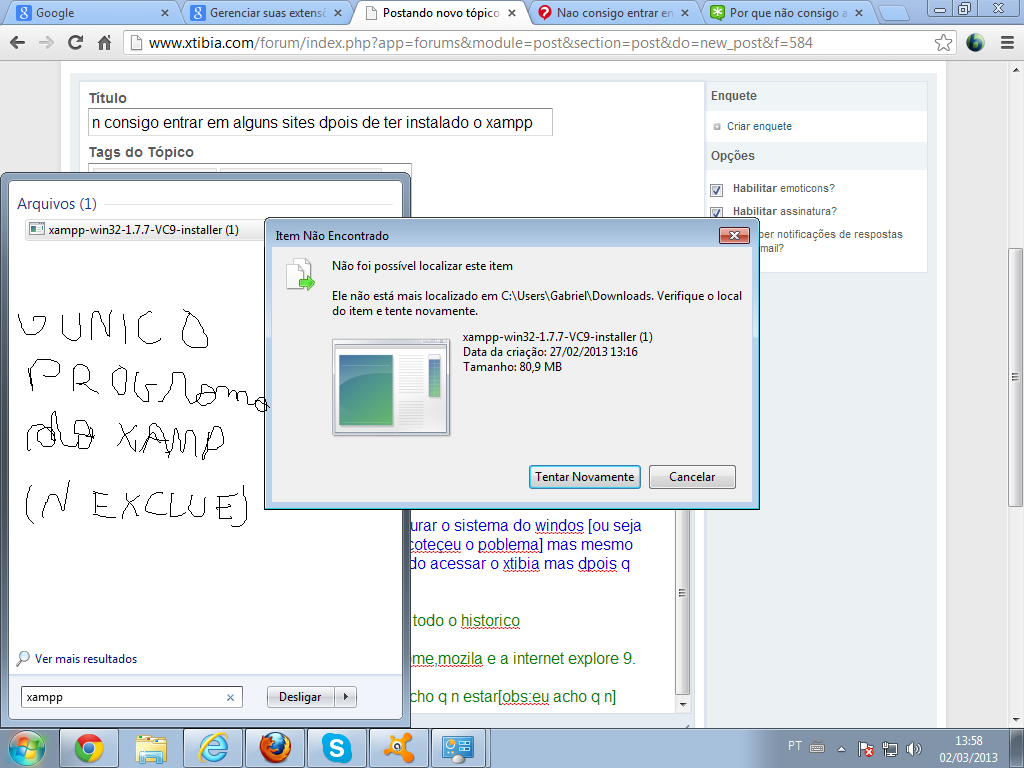The image size is (1024, 768).
Task: Open the browser home page icon
Action: [x=104, y=43]
